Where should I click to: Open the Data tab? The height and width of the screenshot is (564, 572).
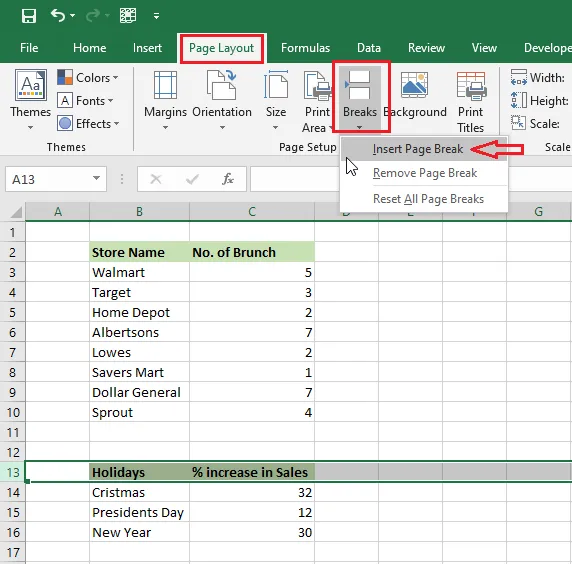pyautogui.click(x=369, y=48)
